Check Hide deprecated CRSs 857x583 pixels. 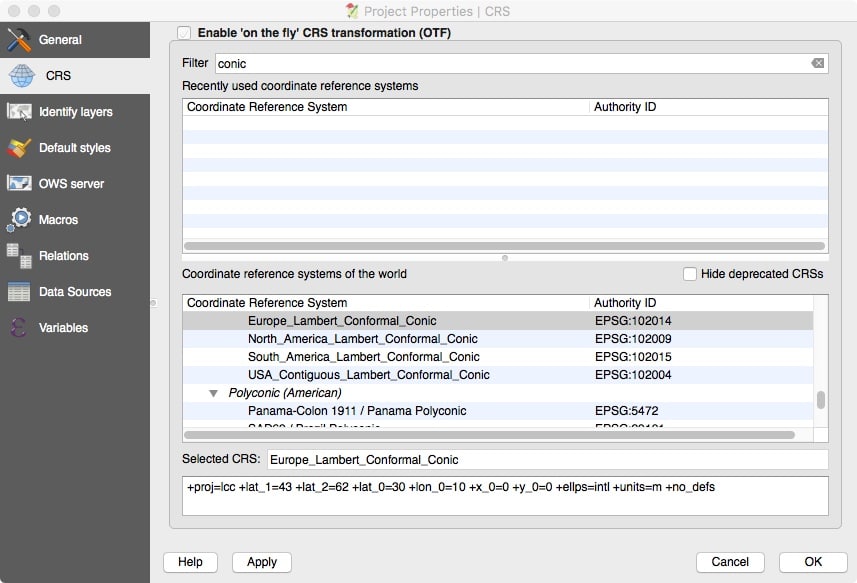[x=689, y=274]
